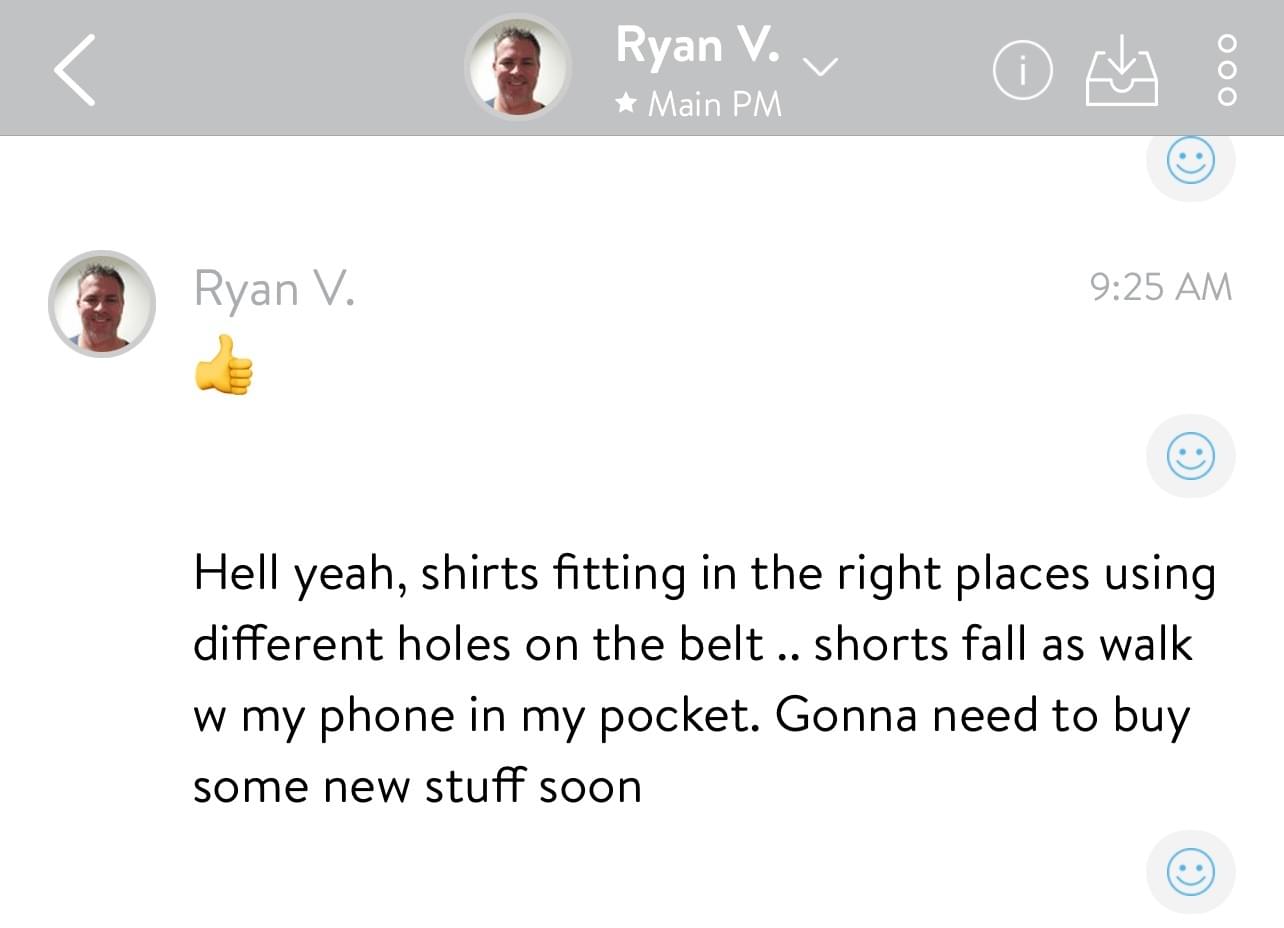1284x928 pixels.
Task: Tap the line "different holes on the belt"
Action: pyautogui.click(x=478, y=645)
